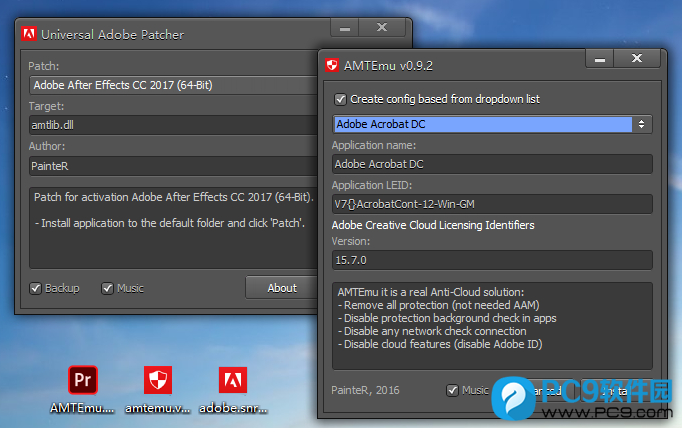Click the shield logo in AMTEmu title bar
Screen dimensions: 682x428
332,65
